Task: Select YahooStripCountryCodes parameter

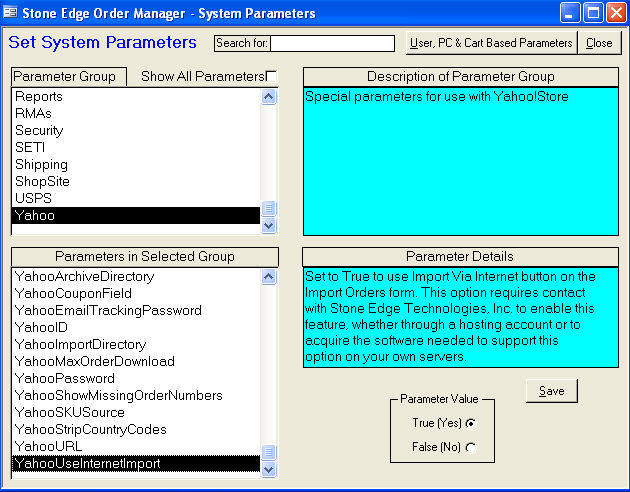Action: pos(136,429)
